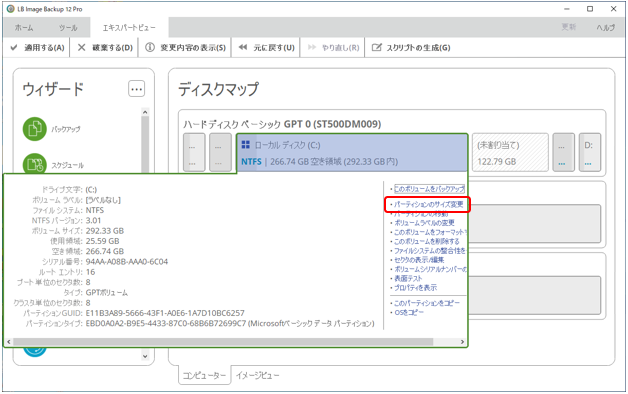The image size is (628, 394).
Task: Click 表面テスト link
Action: click(408, 278)
